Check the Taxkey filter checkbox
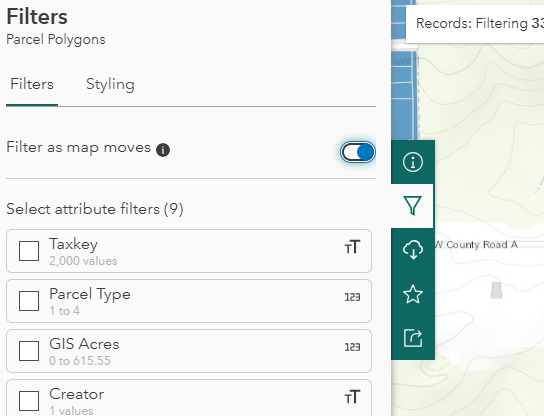This screenshot has width=544, height=416. click(29, 251)
